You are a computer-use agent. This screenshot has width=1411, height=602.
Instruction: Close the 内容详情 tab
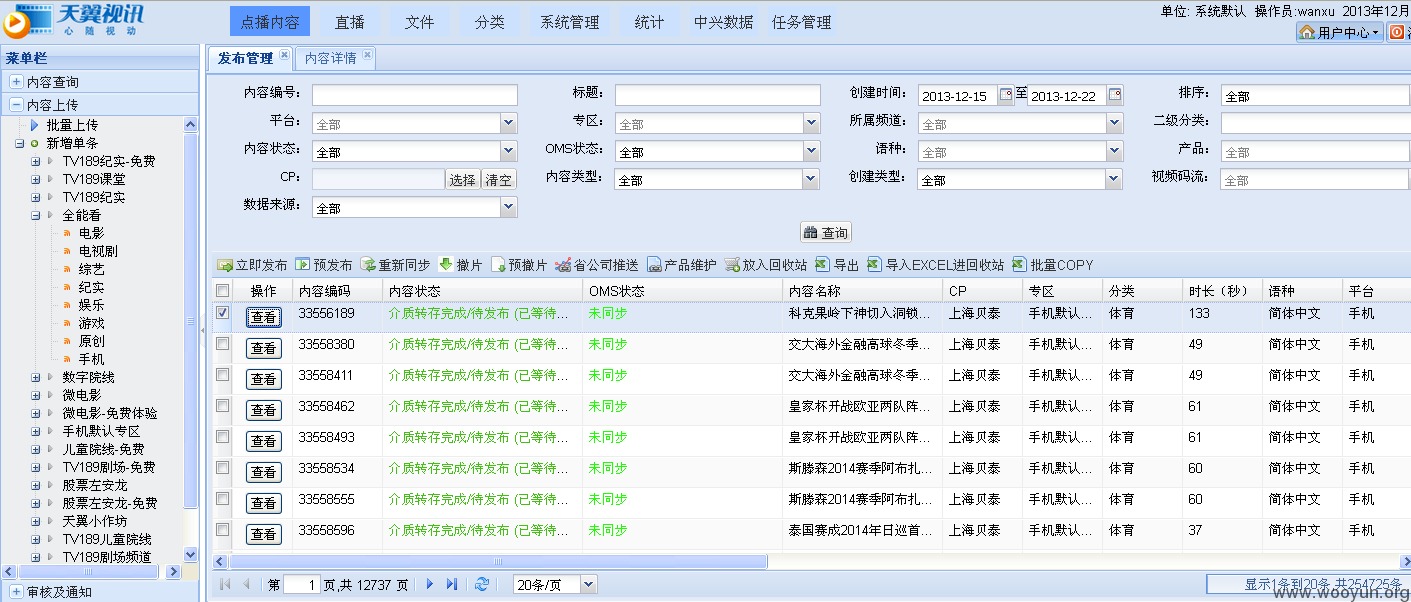pyautogui.click(x=368, y=55)
